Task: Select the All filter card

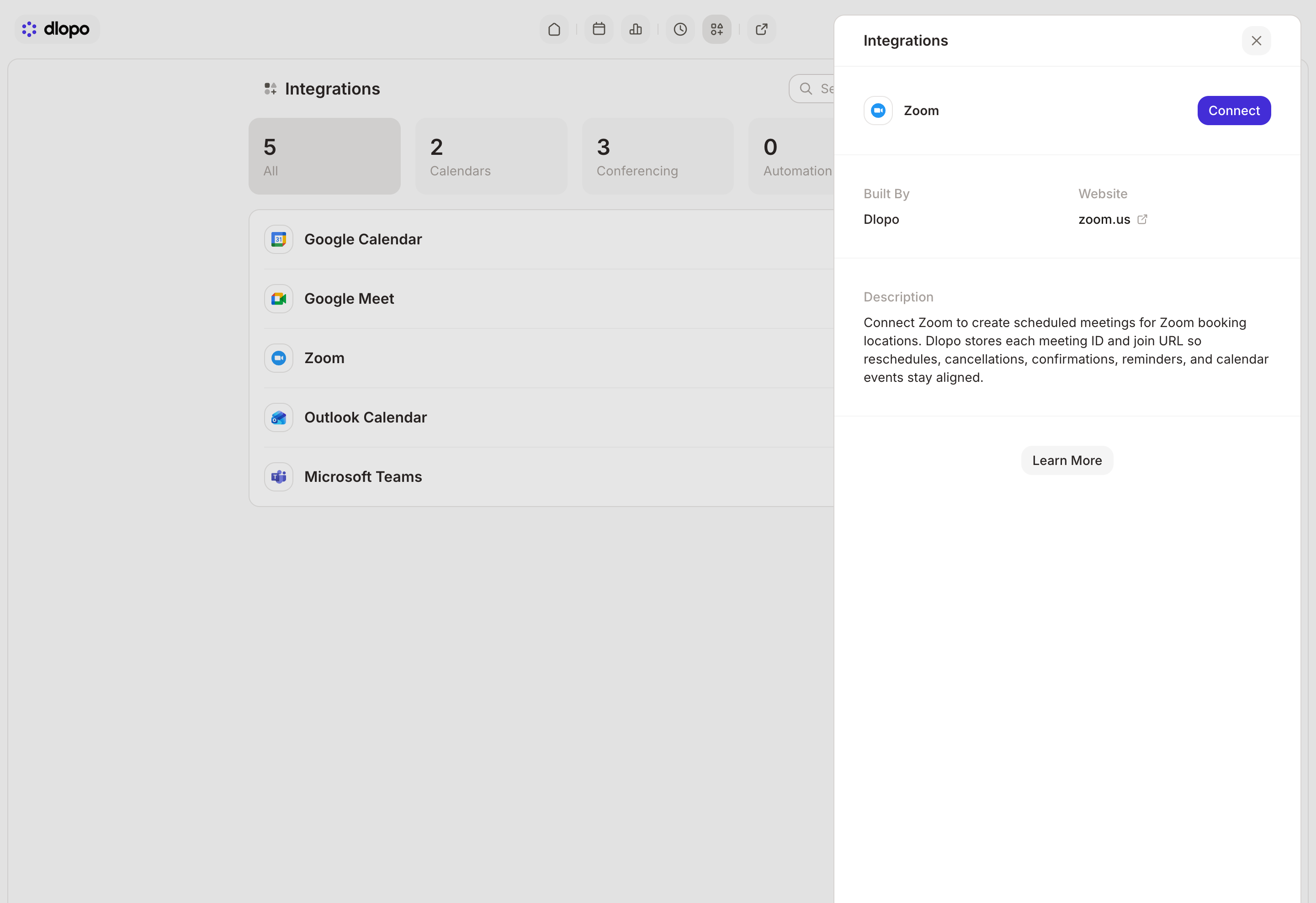Action: (x=324, y=156)
